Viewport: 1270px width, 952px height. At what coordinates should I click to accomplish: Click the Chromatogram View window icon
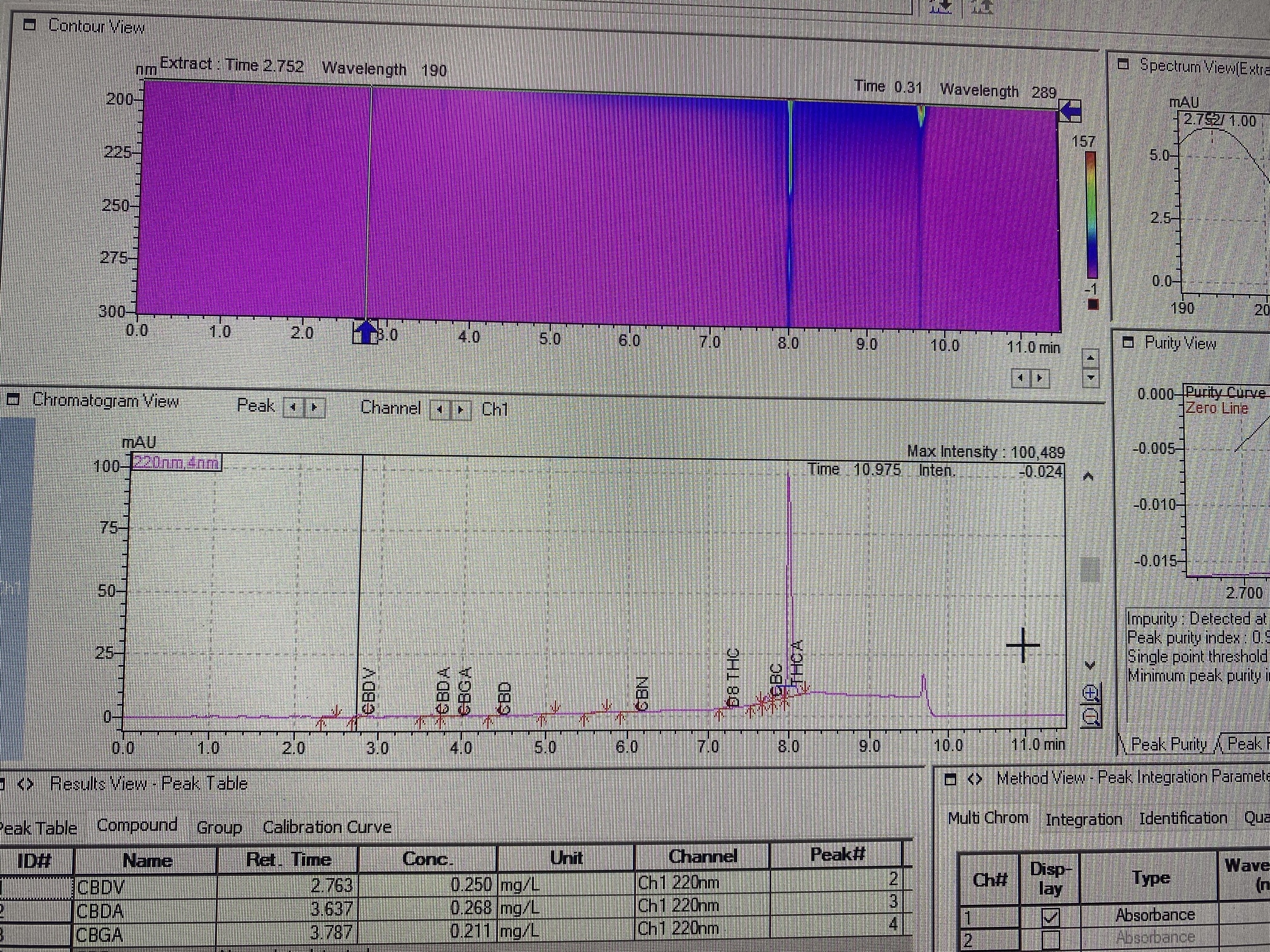(x=14, y=399)
